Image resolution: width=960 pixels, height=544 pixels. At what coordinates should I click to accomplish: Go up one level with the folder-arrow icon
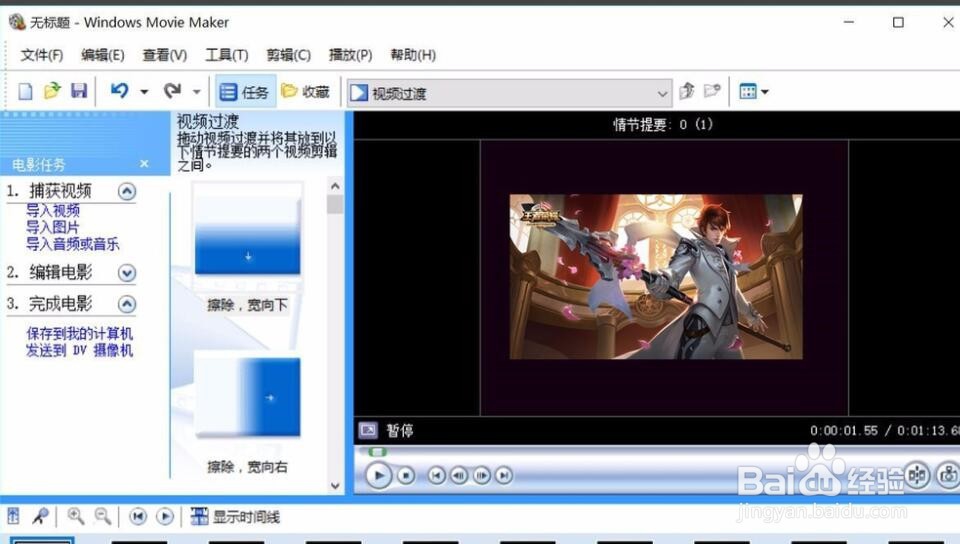686,91
